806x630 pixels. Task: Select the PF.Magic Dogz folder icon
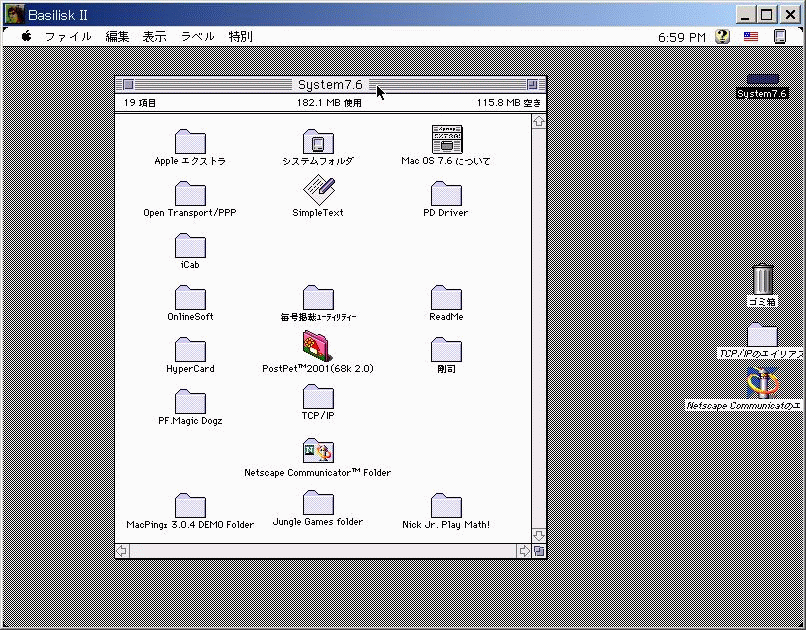click(x=190, y=401)
